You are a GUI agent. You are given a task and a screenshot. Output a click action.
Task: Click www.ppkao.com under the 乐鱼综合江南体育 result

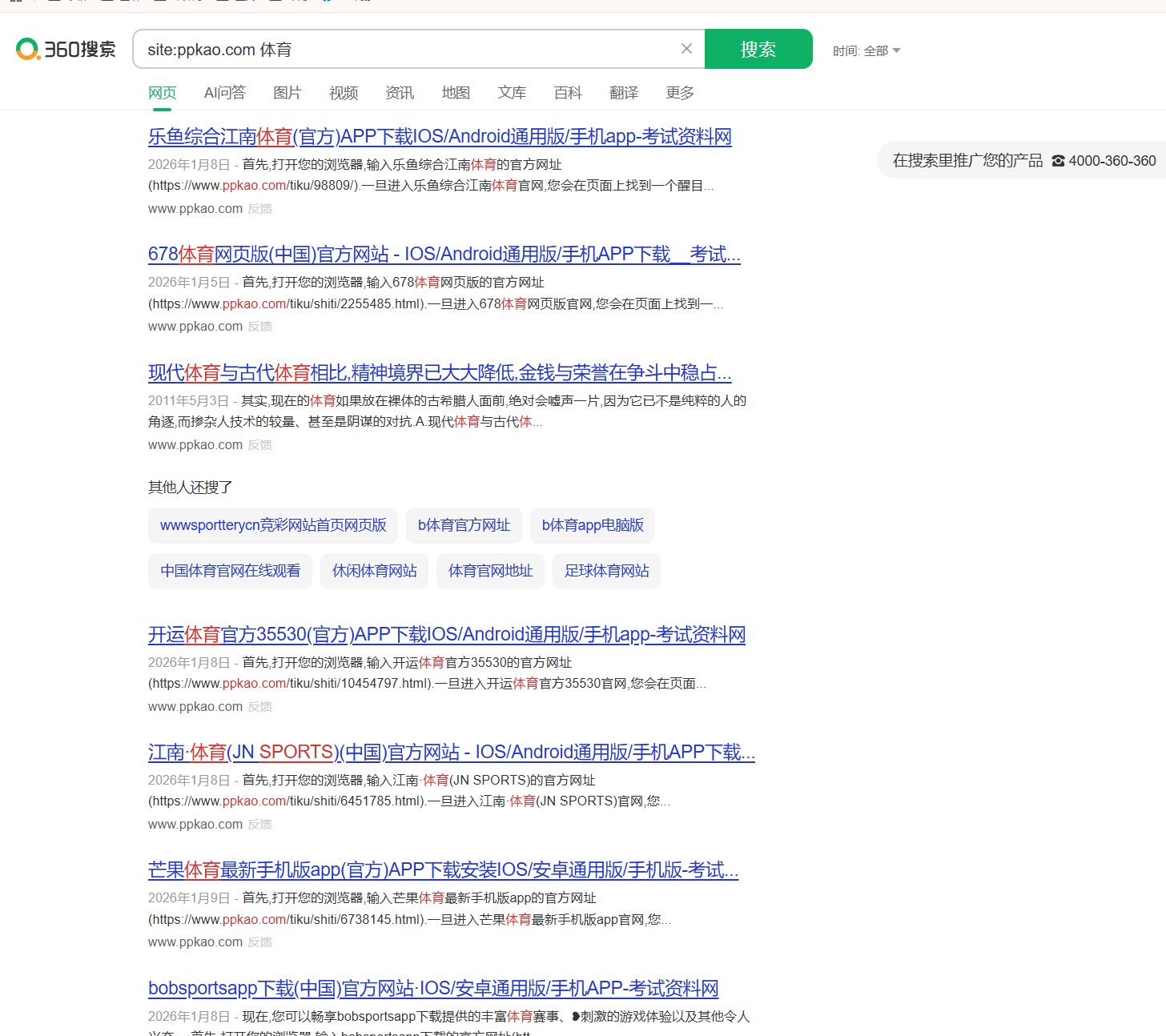195,209
